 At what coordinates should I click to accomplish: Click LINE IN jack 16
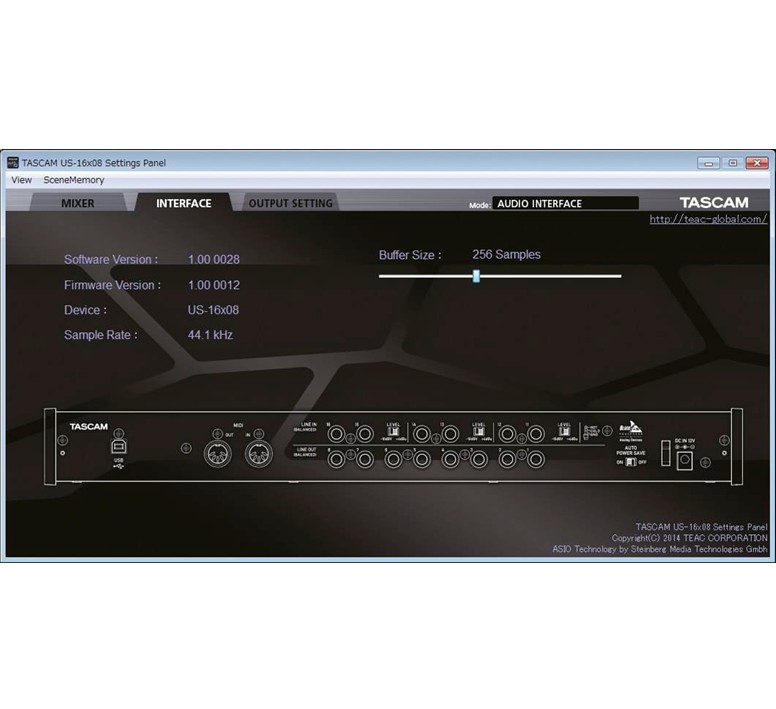click(x=337, y=434)
